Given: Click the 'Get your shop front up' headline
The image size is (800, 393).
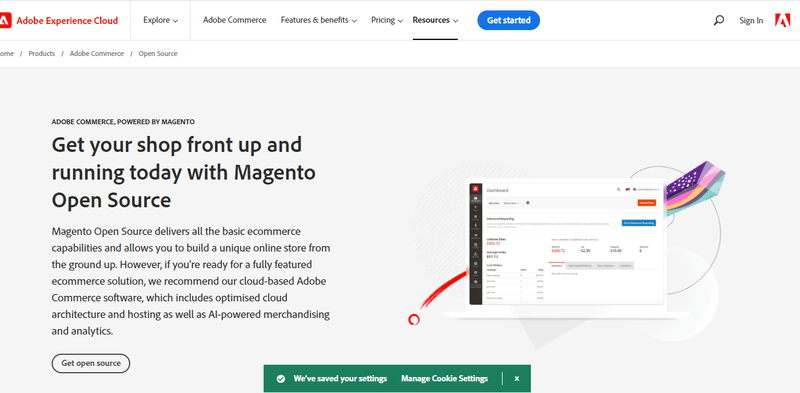Looking at the screenshot, I should pyautogui.click(x=184, y=173).
